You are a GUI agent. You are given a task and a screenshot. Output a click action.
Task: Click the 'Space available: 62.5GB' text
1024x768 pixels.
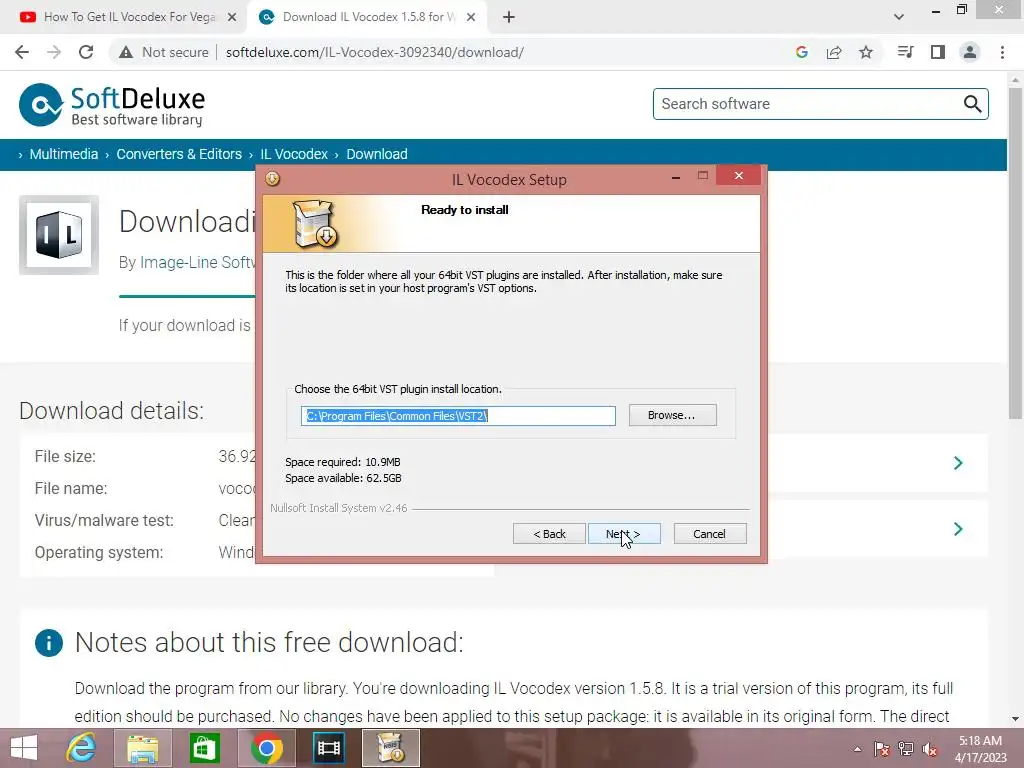[x=344, y=478]
